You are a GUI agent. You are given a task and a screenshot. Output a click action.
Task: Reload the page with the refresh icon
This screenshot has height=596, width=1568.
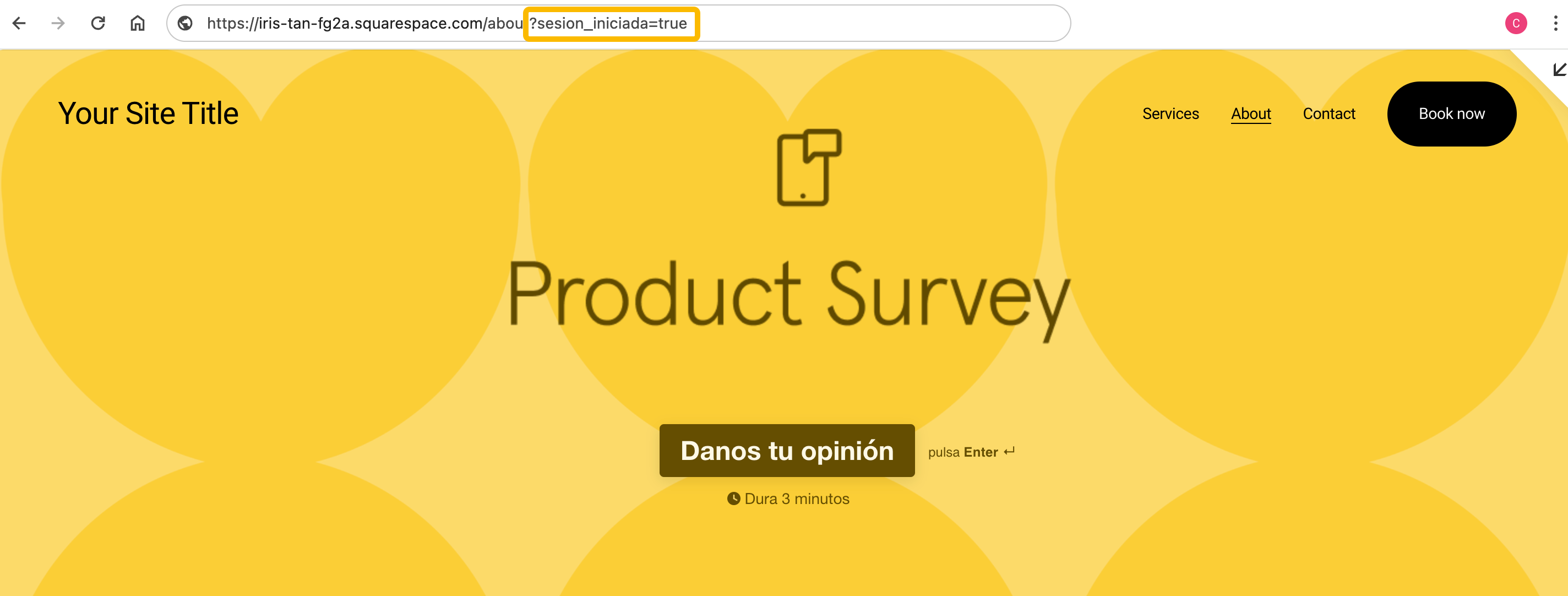pos(98,23)
